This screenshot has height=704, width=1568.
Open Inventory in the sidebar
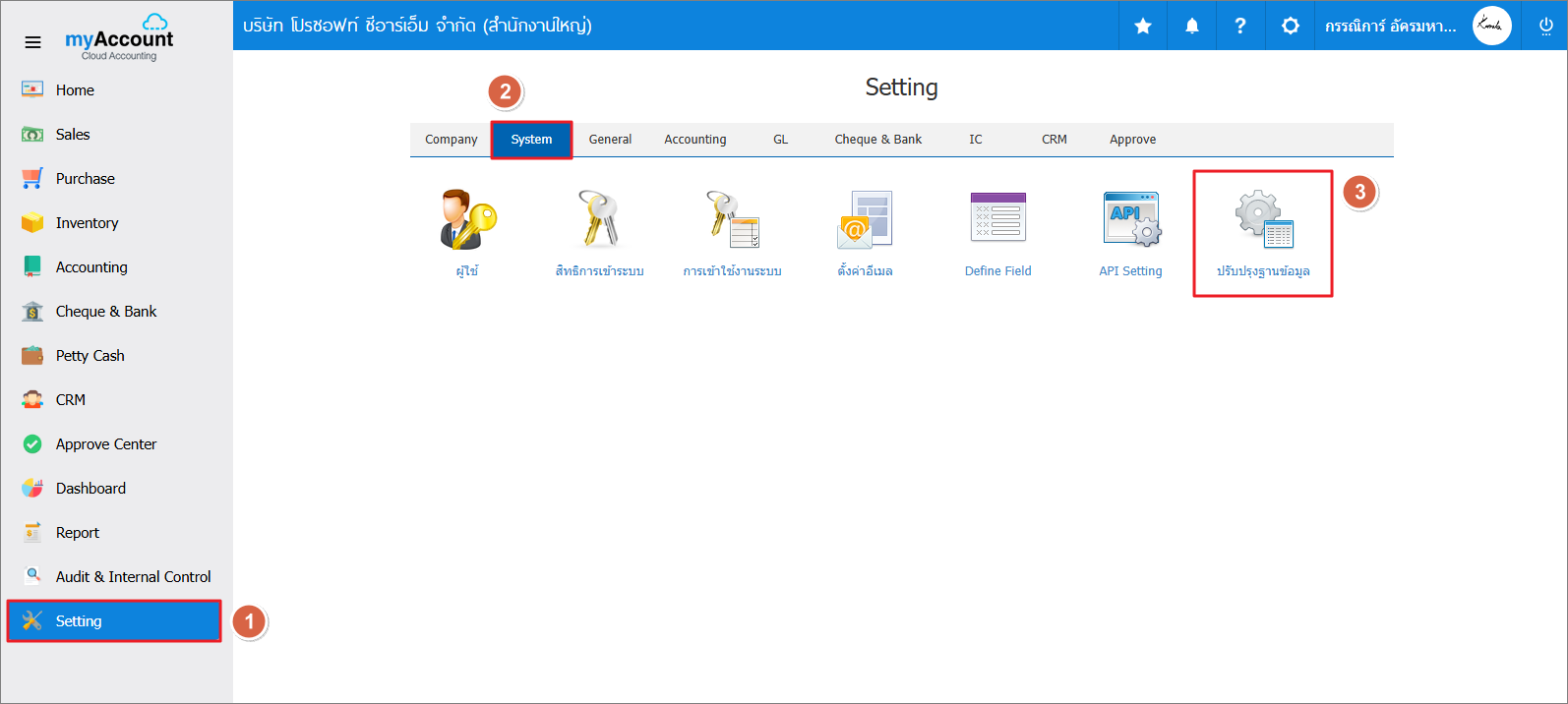tap(87, 223)
